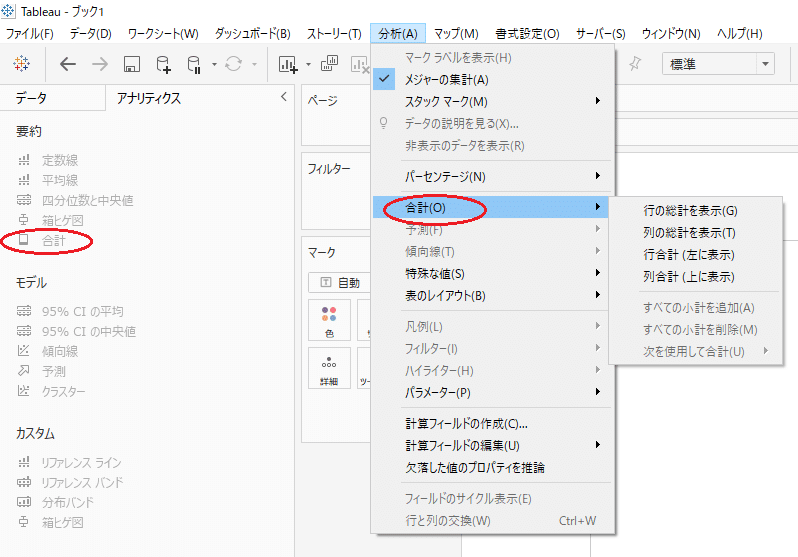Screen dimensions: 798x557
Task: Expand the 計算フィールドの編集(U) submenu
Action: [492, 445]
